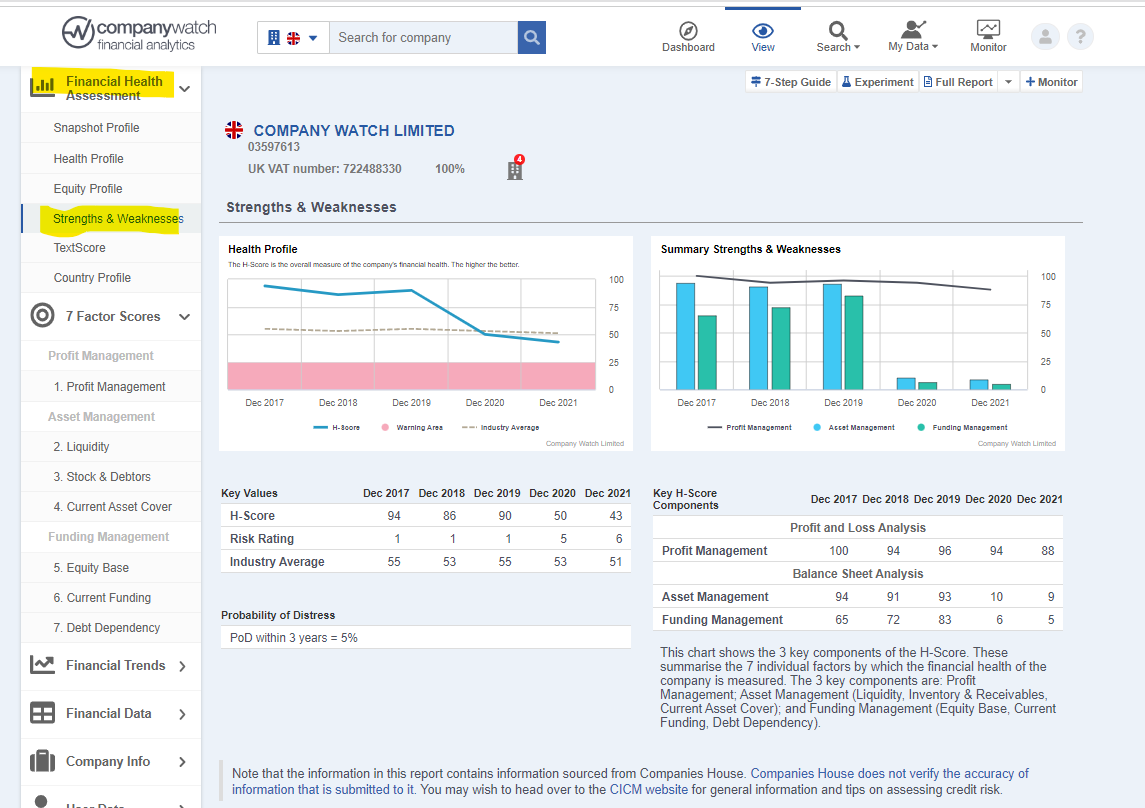Viewport: 1145px width, 808px height.
Task: Select the H-Score row label
Action: [252, 515]
